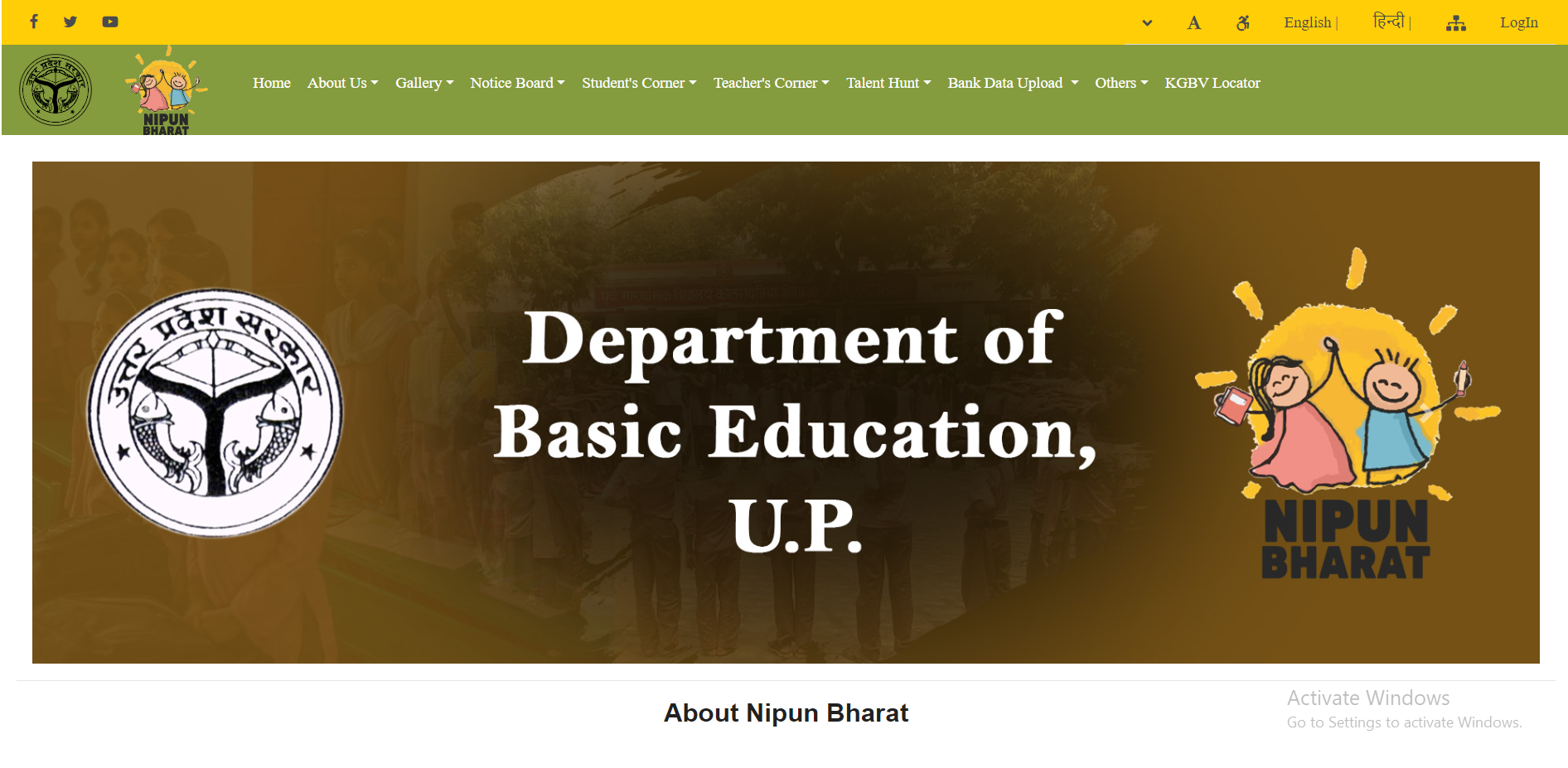
Task: Open the Student's Corner dropdown
Action: coord(638,83)
